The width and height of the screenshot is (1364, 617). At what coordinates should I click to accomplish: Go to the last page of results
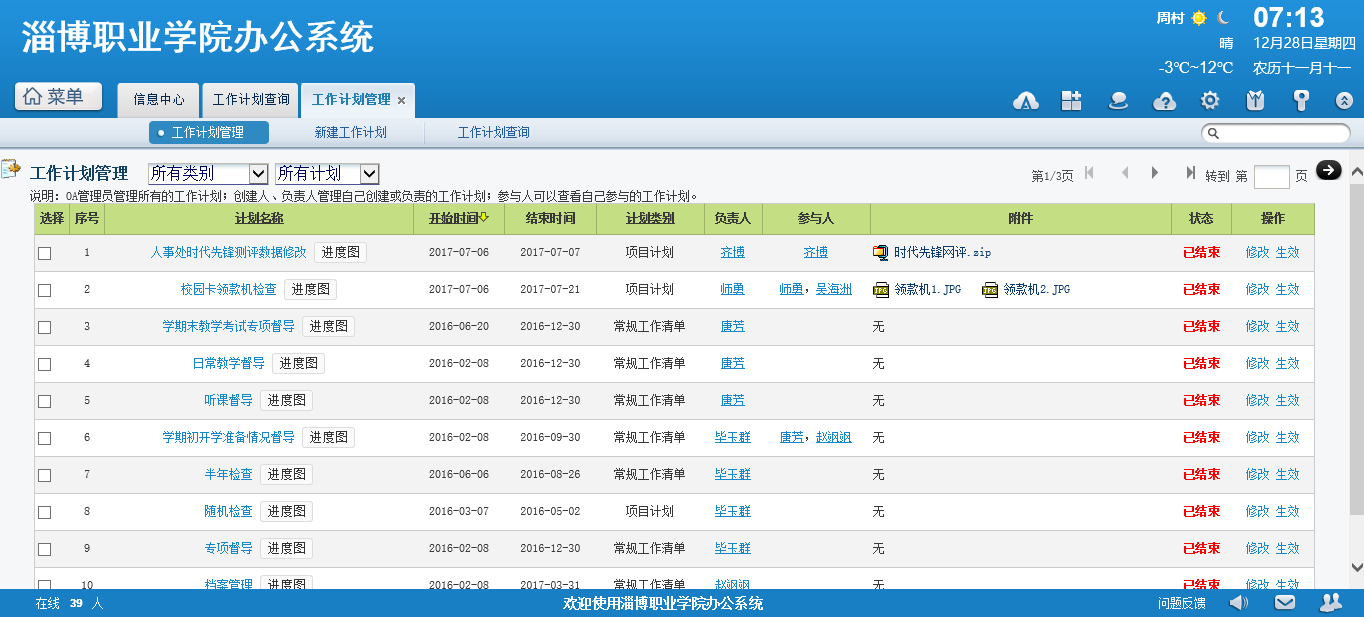(x=1190, y=173)
